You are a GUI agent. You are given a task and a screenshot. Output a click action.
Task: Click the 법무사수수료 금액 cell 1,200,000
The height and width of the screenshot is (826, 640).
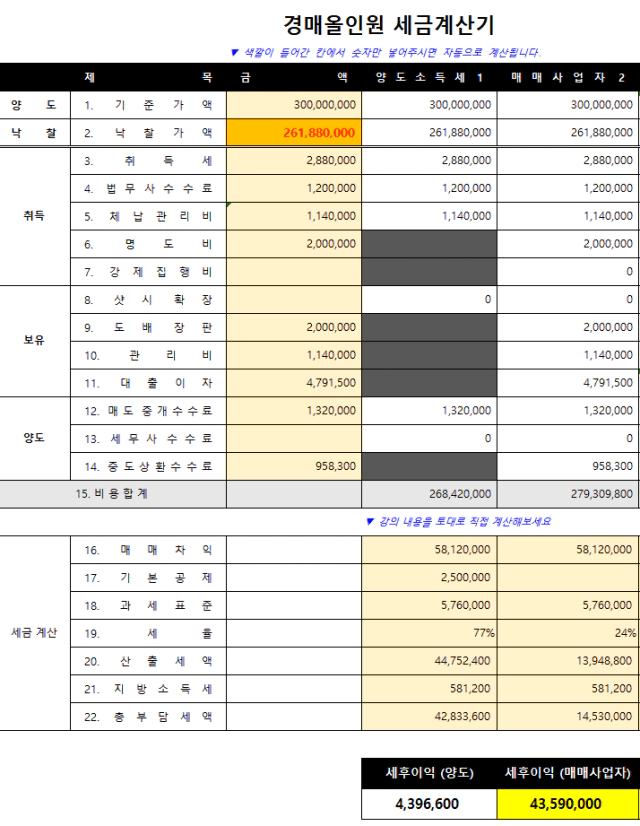tap(294, 188)
